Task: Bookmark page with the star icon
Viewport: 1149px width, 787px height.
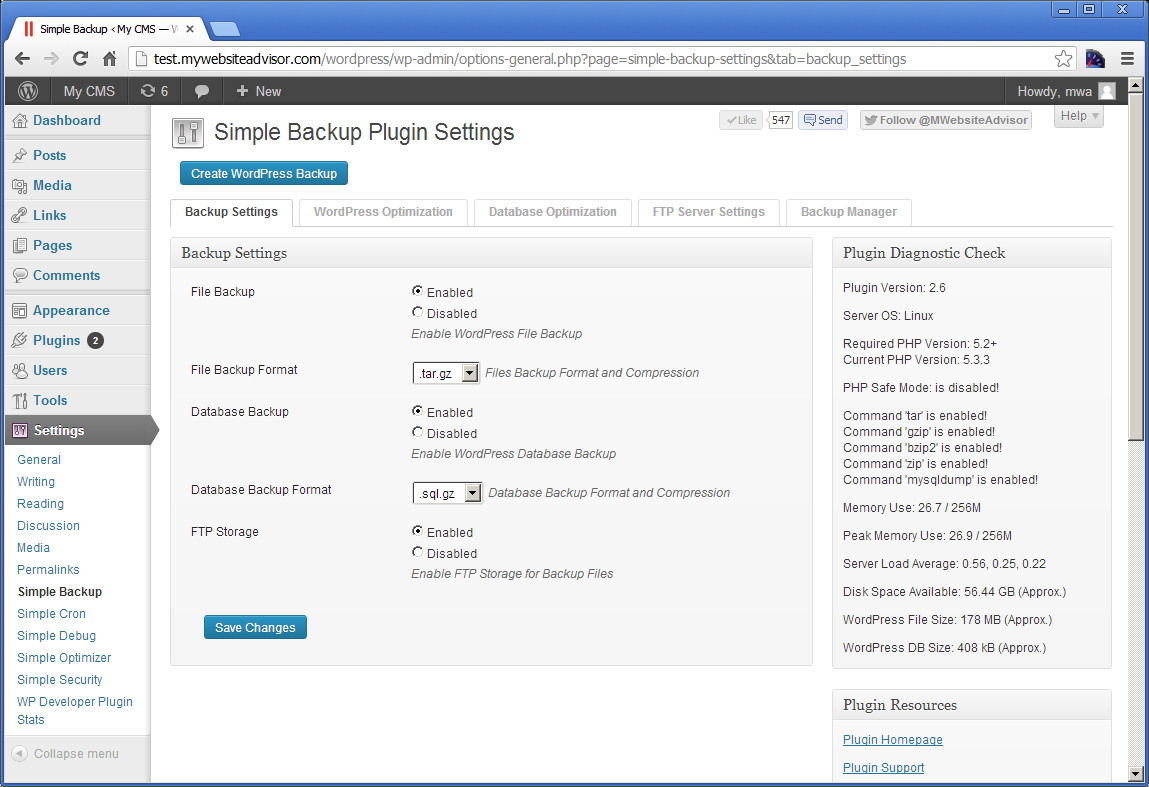Action: 1063,59
